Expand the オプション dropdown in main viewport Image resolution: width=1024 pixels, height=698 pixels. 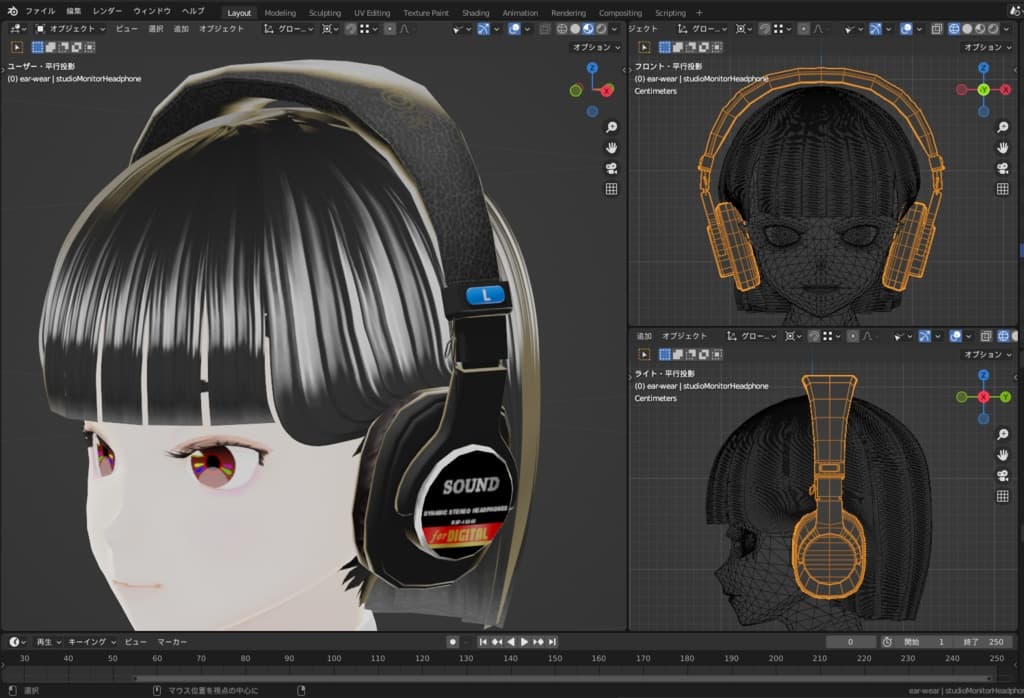596,47
